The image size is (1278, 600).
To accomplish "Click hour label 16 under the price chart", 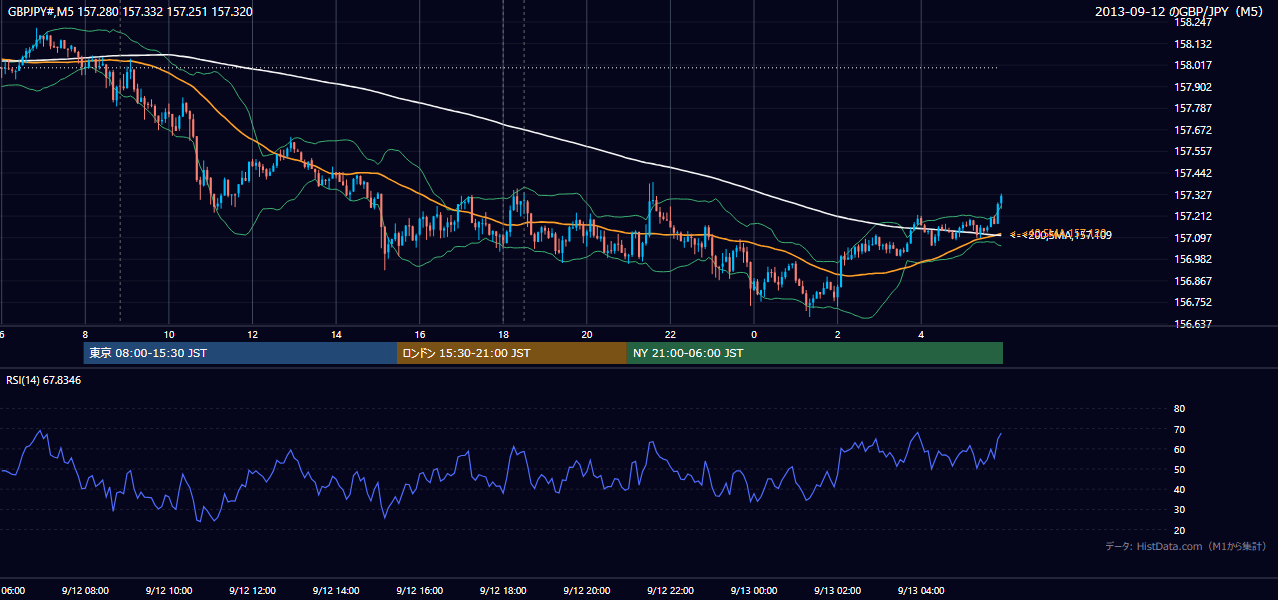I will (420, 334).
